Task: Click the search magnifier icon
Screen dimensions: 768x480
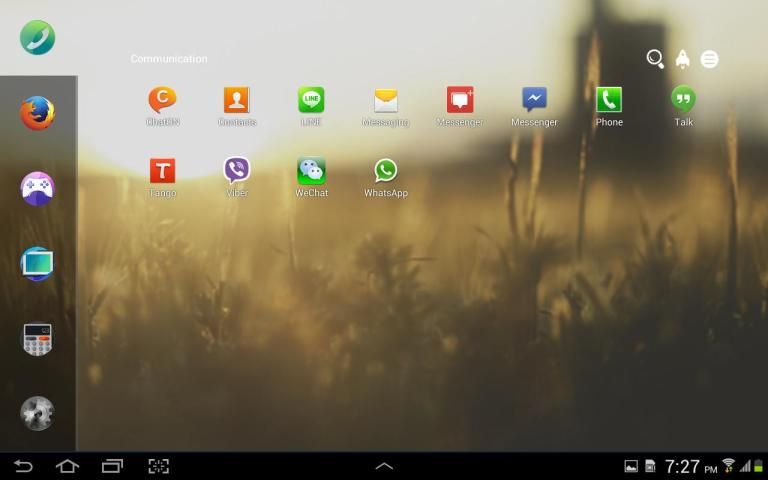Action: pos(655,59)
